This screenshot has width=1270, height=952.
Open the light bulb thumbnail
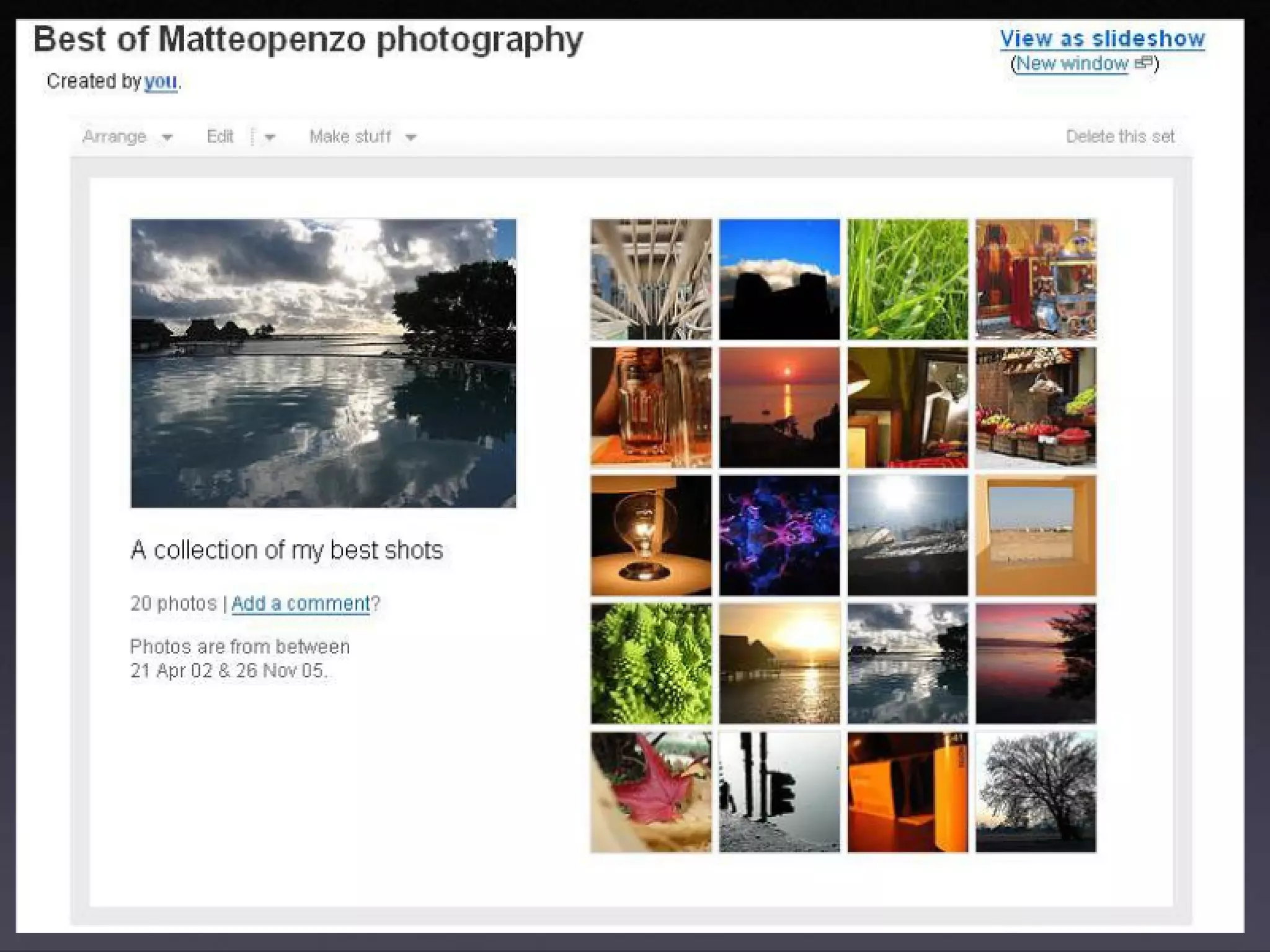(651, 535)
